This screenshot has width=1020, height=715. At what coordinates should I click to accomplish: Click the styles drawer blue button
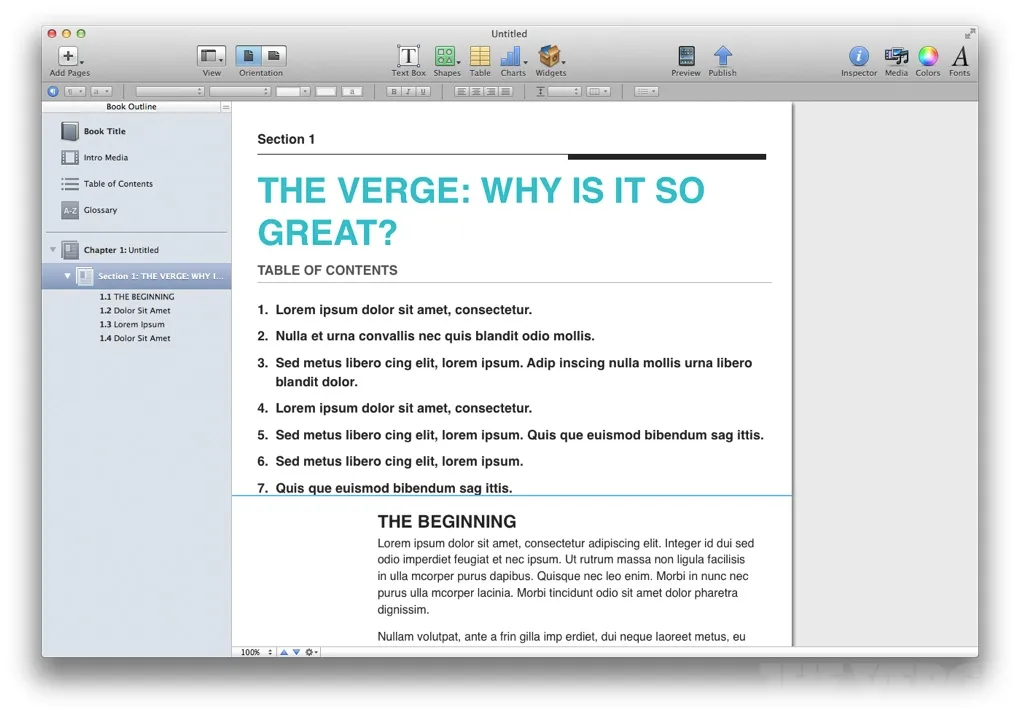53,92
